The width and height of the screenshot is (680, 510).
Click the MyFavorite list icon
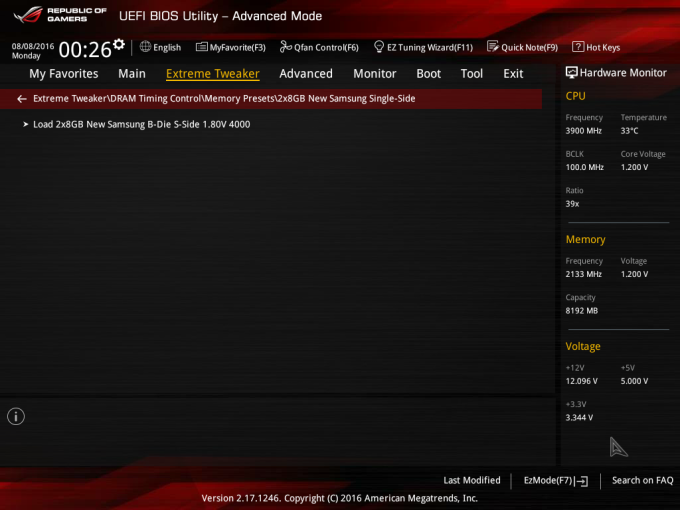(202, 47)
